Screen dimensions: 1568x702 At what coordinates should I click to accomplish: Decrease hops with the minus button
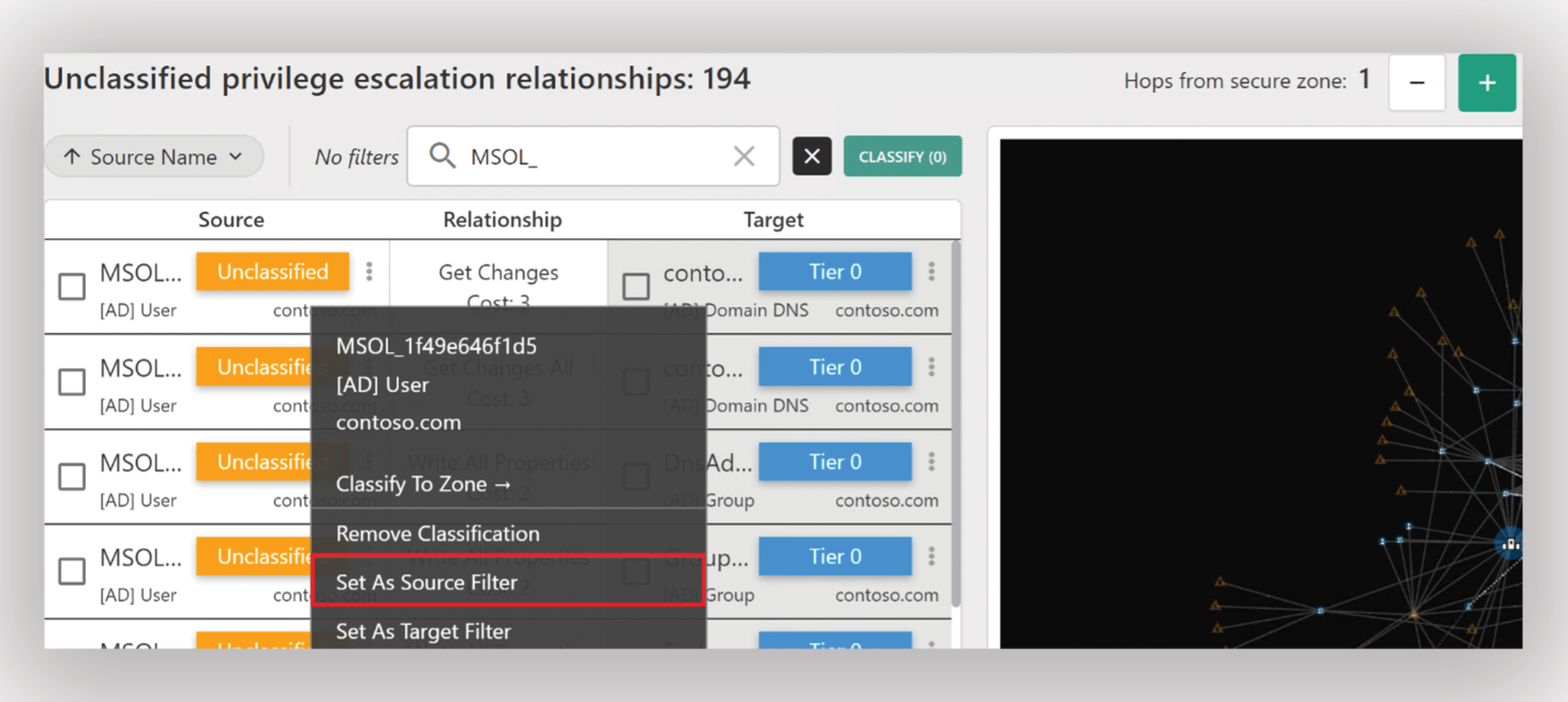click(1417, 83)
